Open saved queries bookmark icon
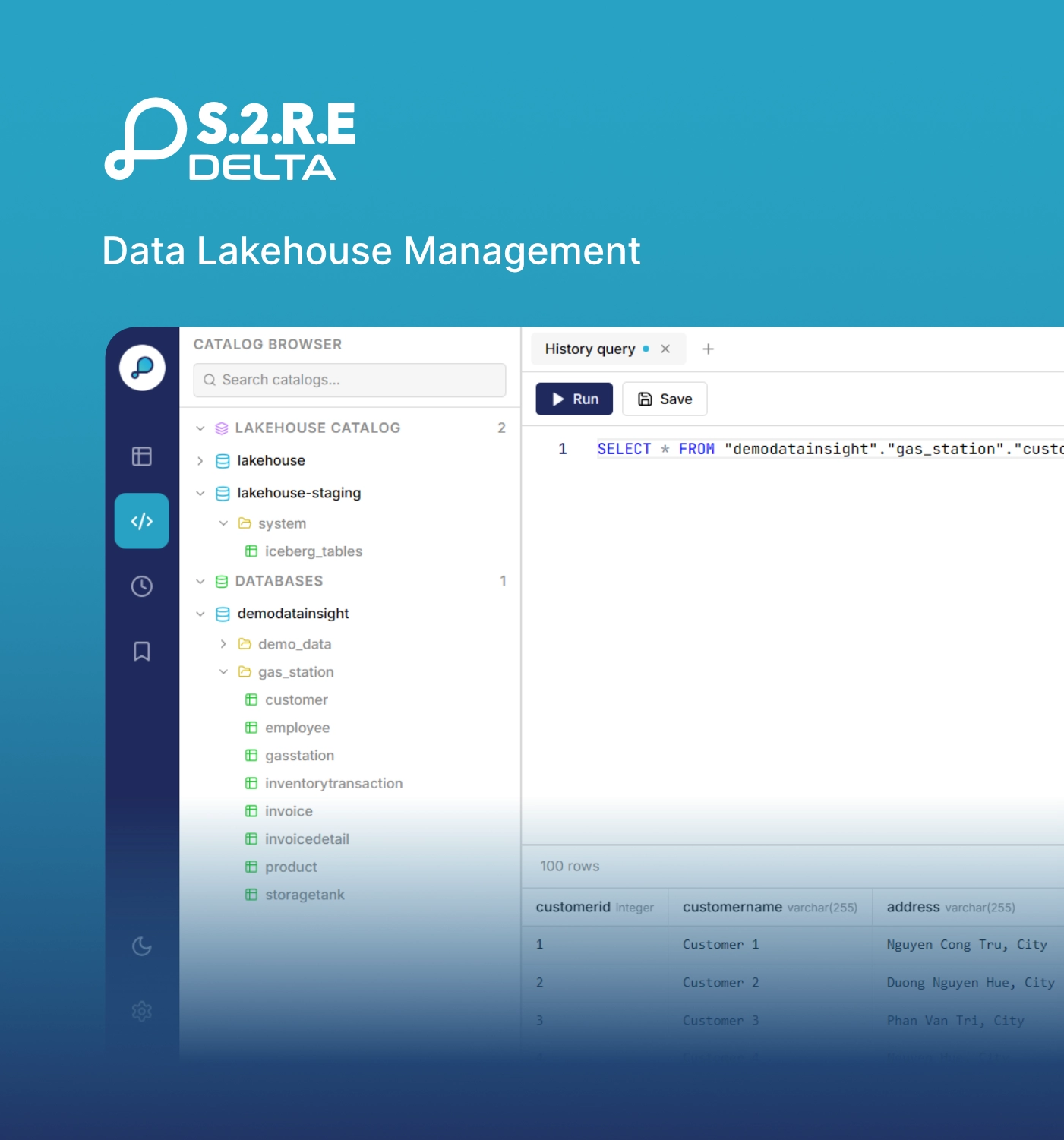Image resolution: width=1064 pixels, height=1140 pixels. (142, 652)
